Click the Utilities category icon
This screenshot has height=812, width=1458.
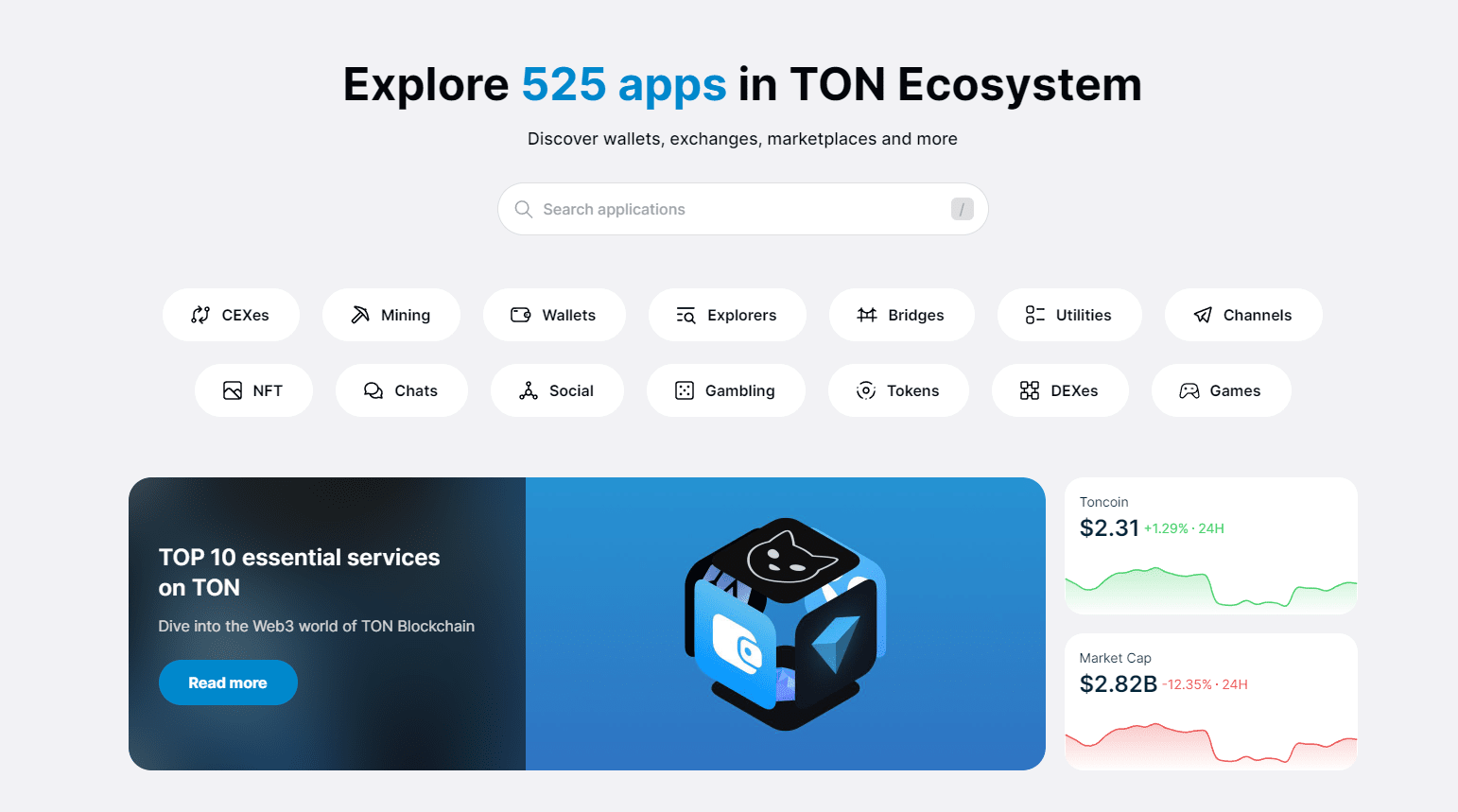1035,315
